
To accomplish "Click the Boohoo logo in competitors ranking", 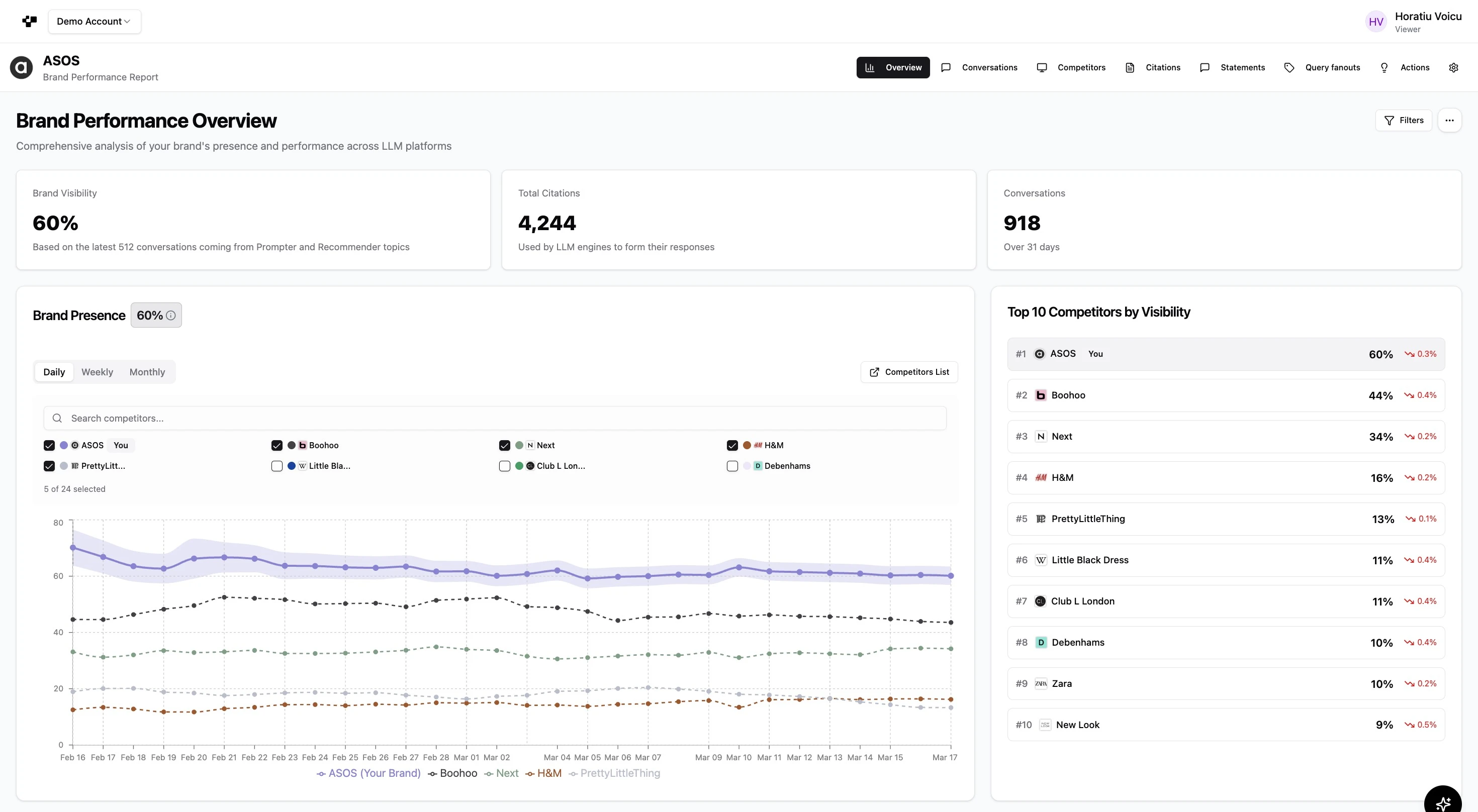I will point(1040,395).
